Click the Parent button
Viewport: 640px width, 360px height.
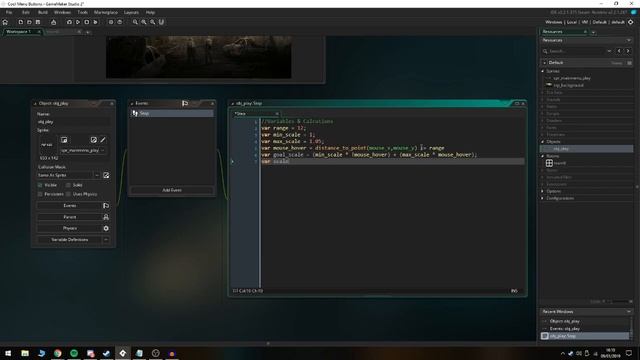coord(69,217)
